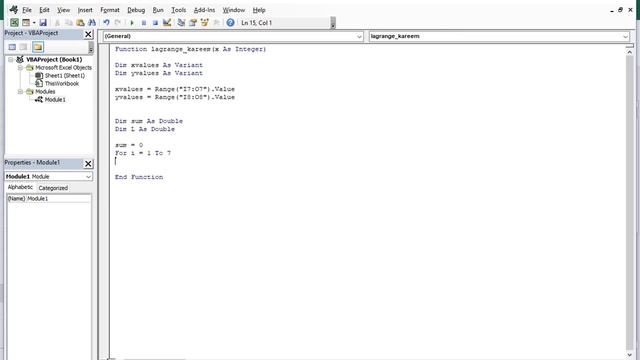Image resolution: width=640 pixels, height=360 pixels.
Task: Click the Toolbox icon in toolbar
Action: point(216,23)
